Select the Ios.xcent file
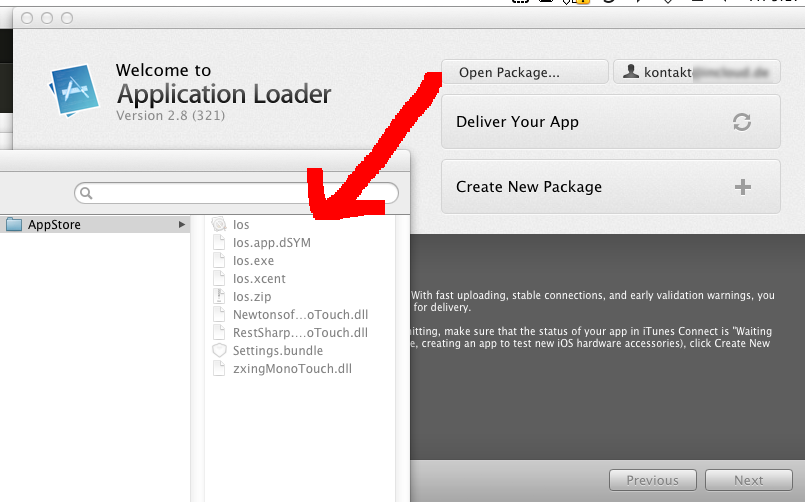Image resolution: width=805 pixels, height=502 pixels. tap(258, 279)
